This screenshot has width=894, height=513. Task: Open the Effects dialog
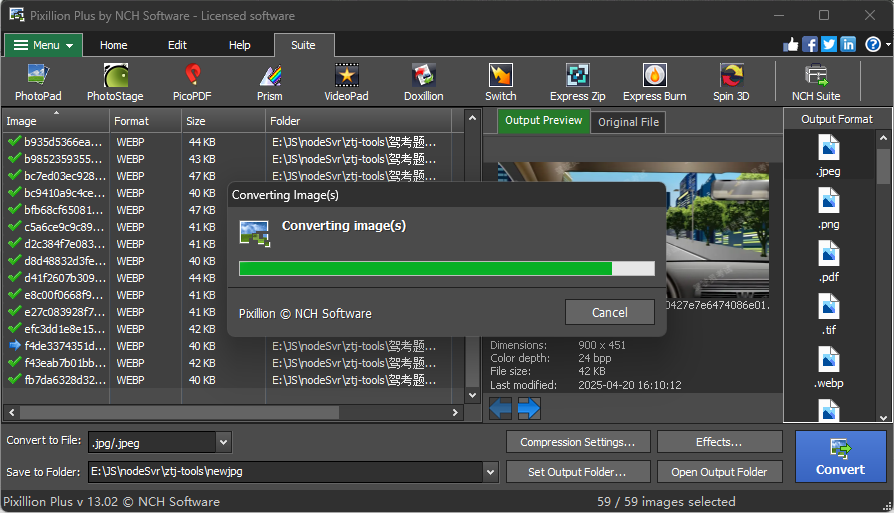click(719, 442)
